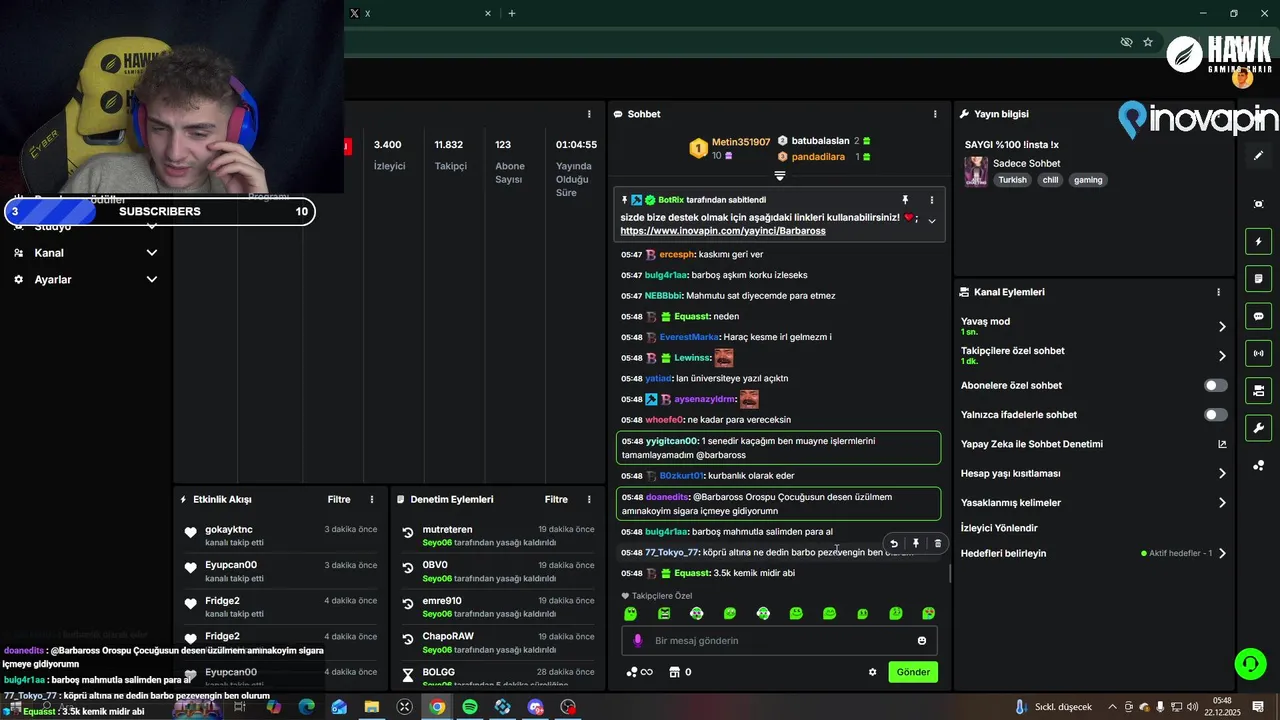Collapse the pinned message chevron

click(x=932, y=221)
